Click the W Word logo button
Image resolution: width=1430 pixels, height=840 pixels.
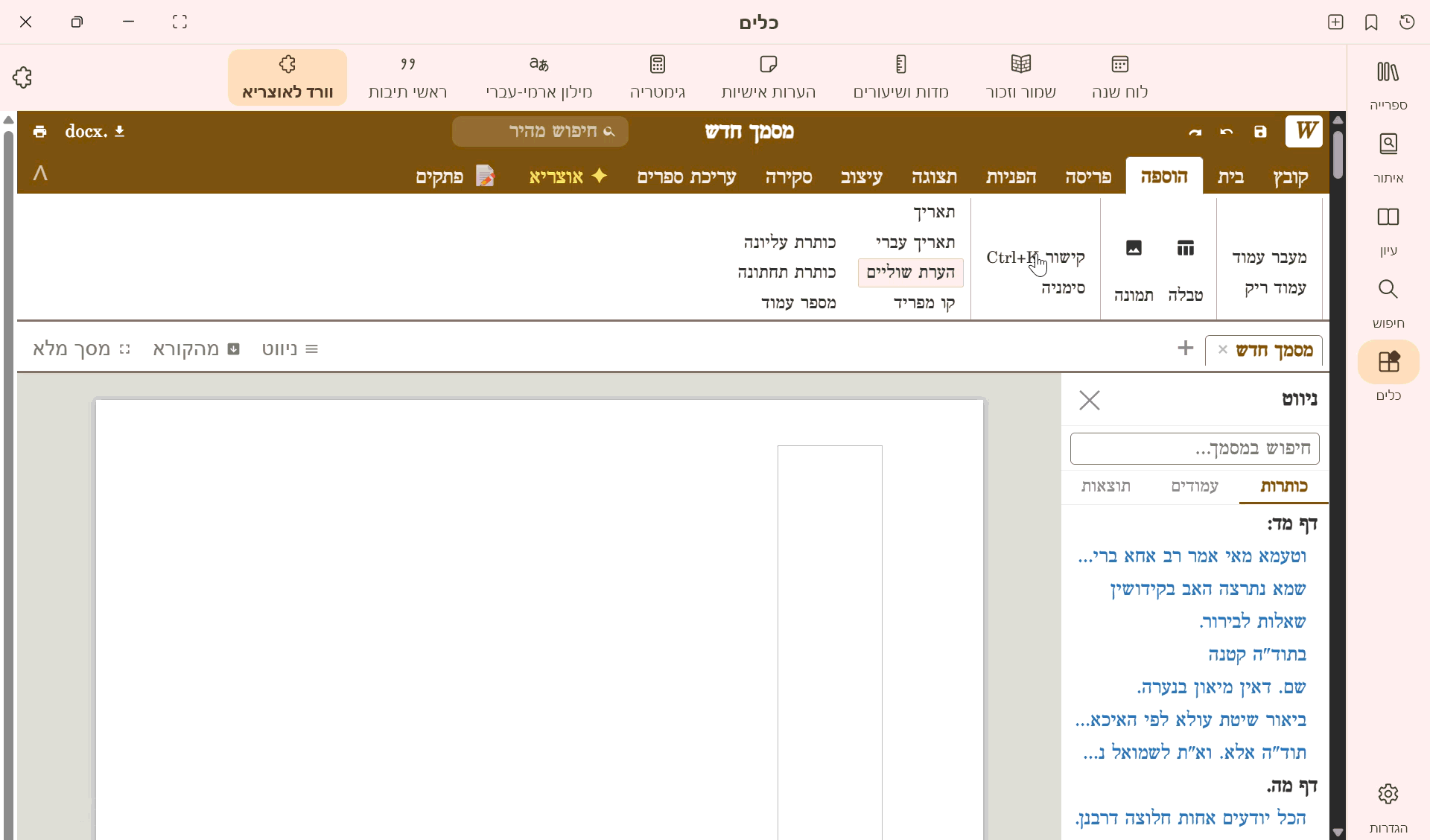coord(1304,131)
